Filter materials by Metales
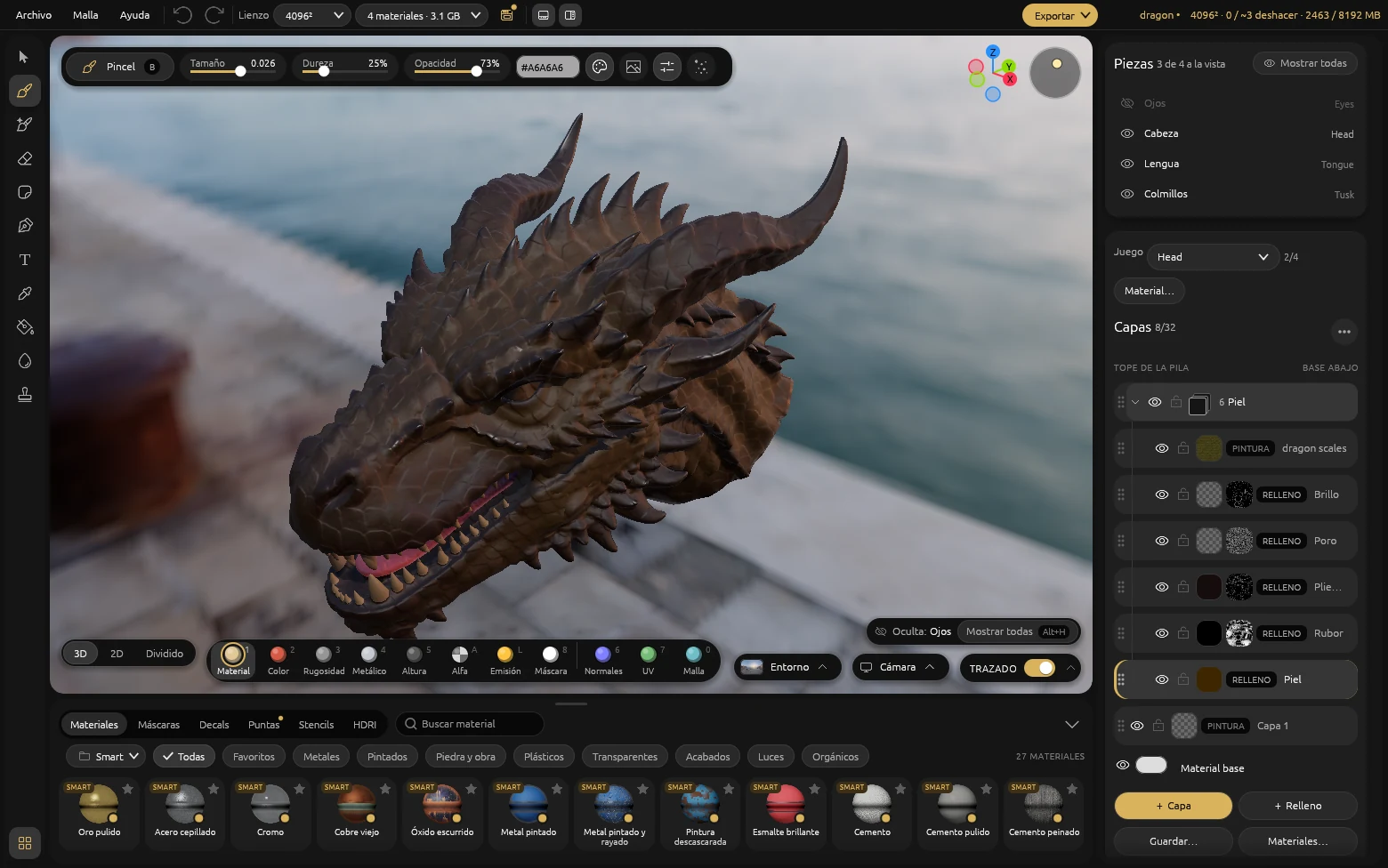 [x=321, y=757]
